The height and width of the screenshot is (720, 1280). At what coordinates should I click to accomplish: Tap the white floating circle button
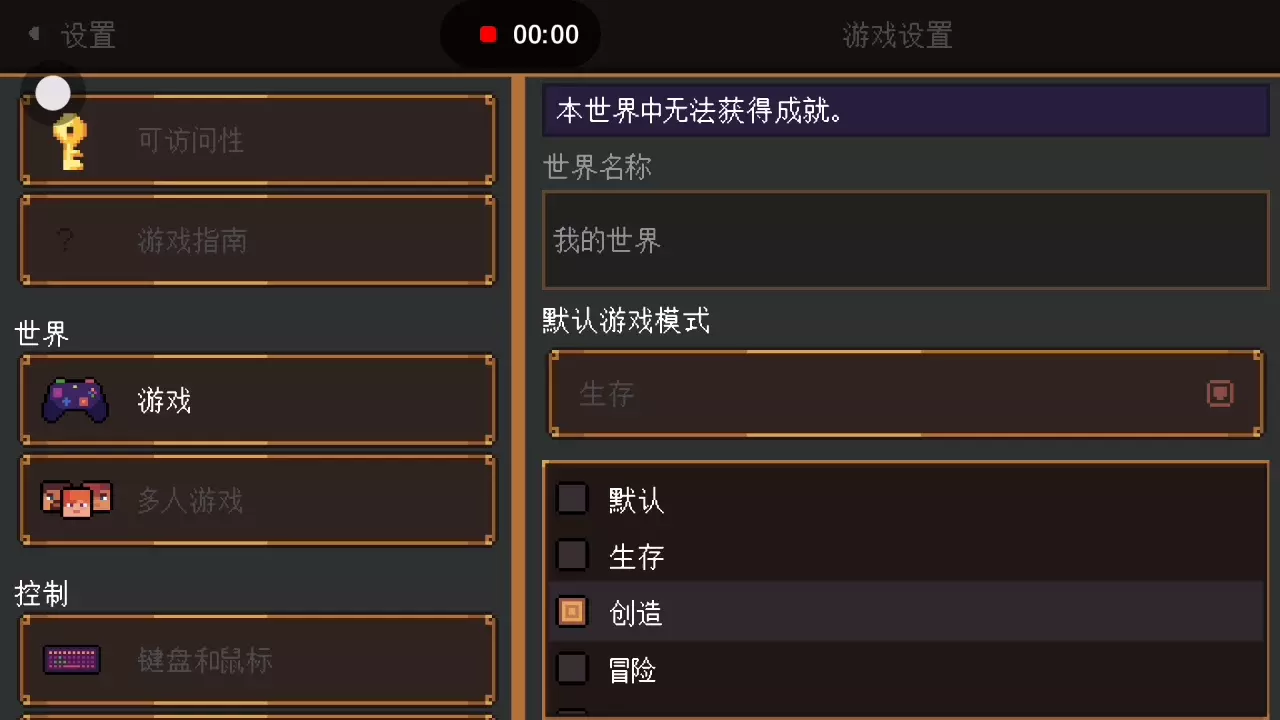[x=53, y=94]
